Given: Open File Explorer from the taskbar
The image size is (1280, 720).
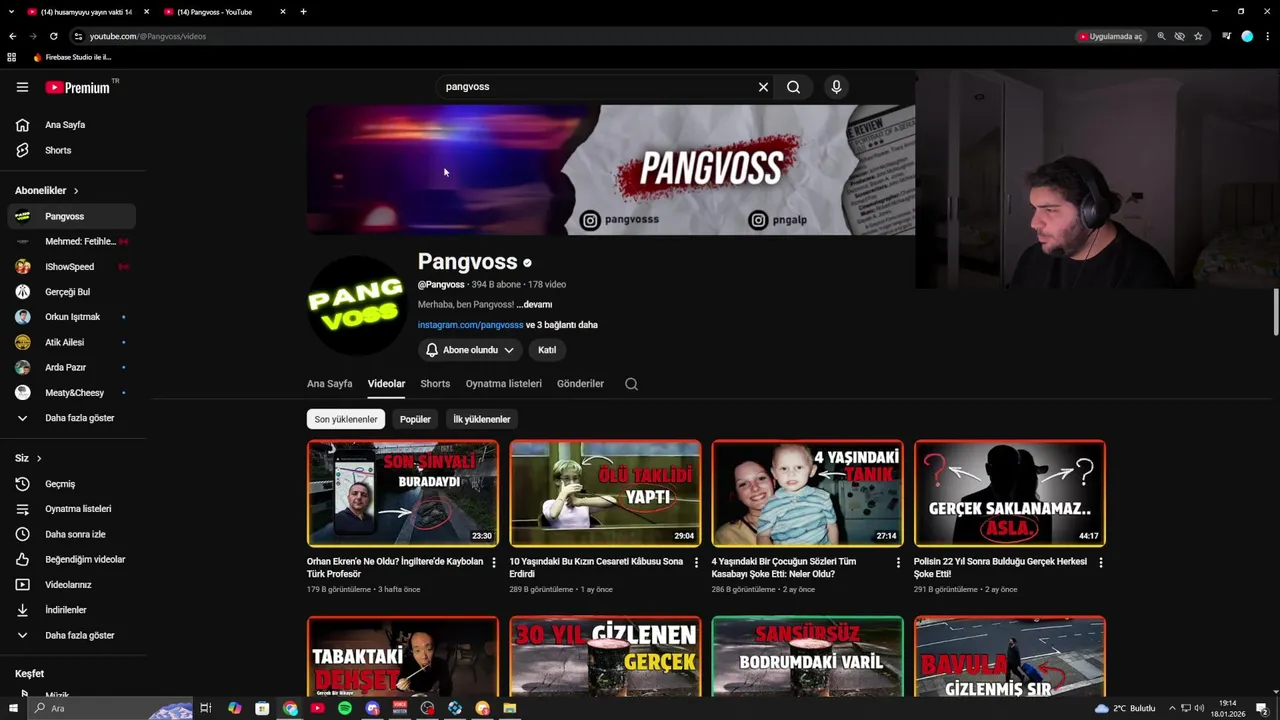Looking at the screenshot, I should coord(510,708).
